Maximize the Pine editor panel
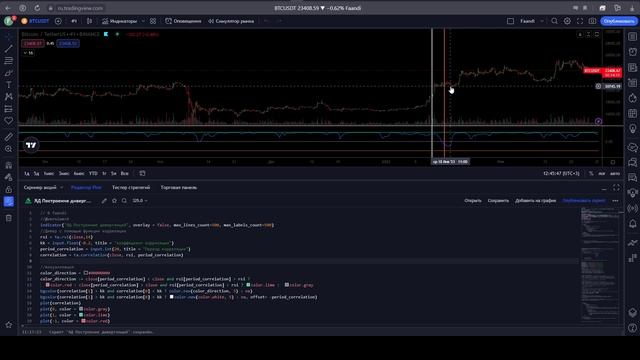 click(x=616, y=188)
